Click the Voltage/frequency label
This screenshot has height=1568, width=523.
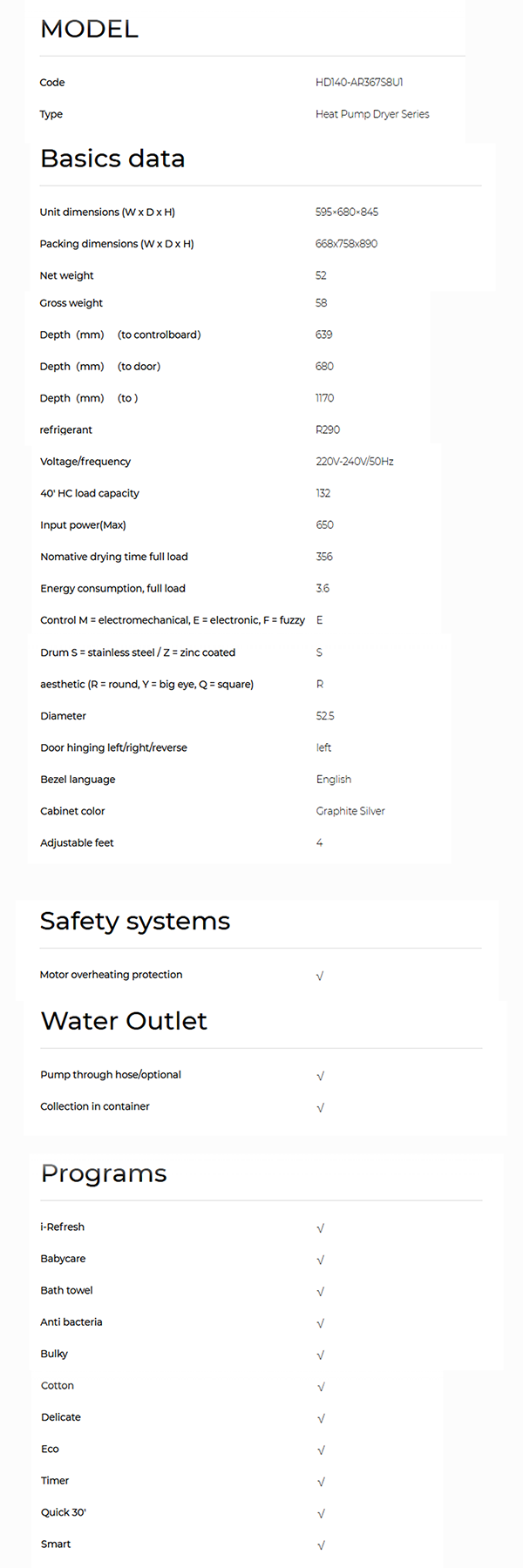(x=85, y=462)
